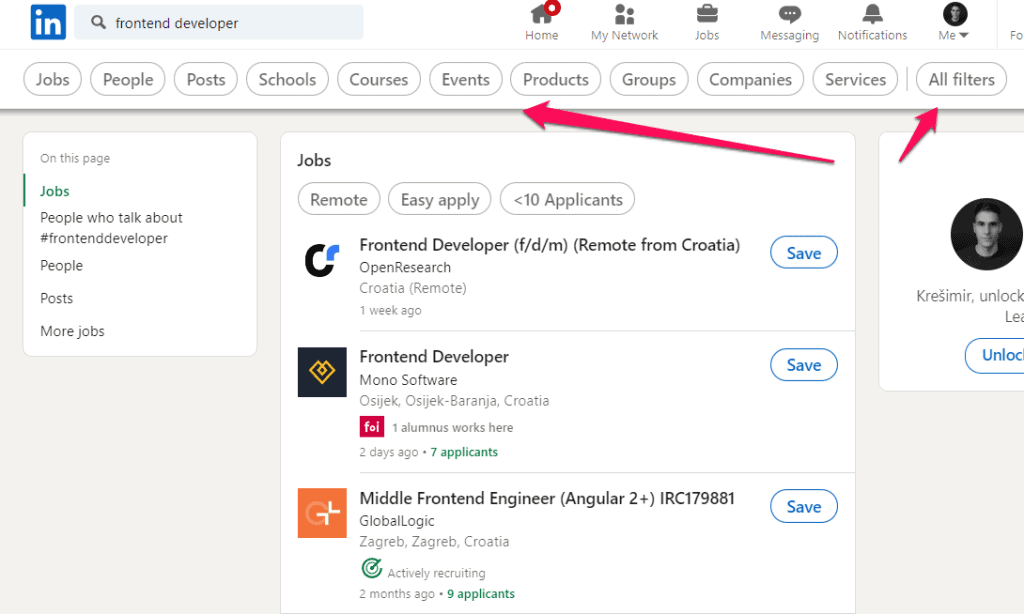1024x614 pixels.
Task: Filter results by Groups
Action: click(x=649, y=80)
